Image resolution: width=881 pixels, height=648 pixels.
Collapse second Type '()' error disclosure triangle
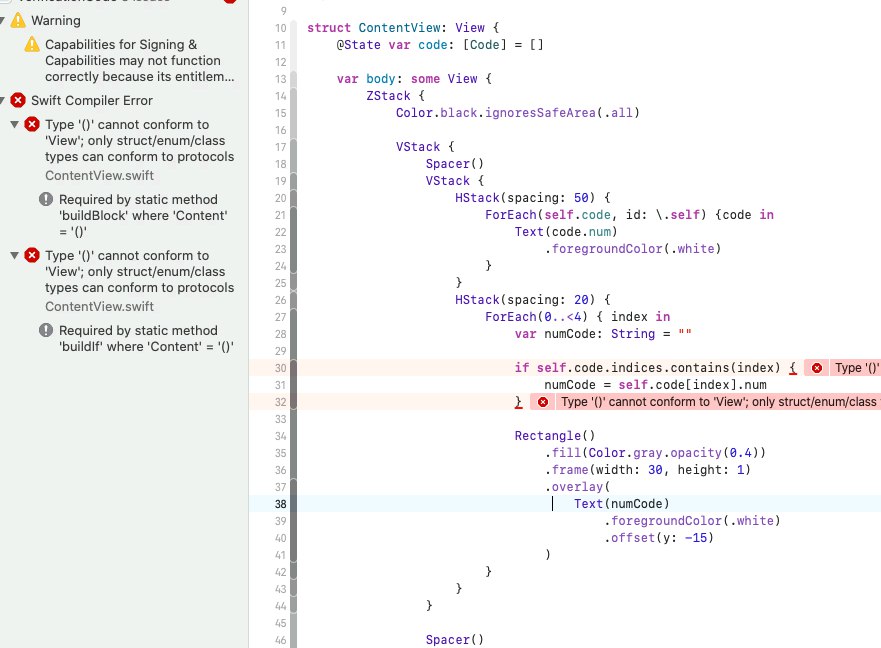tap(15, 255)
